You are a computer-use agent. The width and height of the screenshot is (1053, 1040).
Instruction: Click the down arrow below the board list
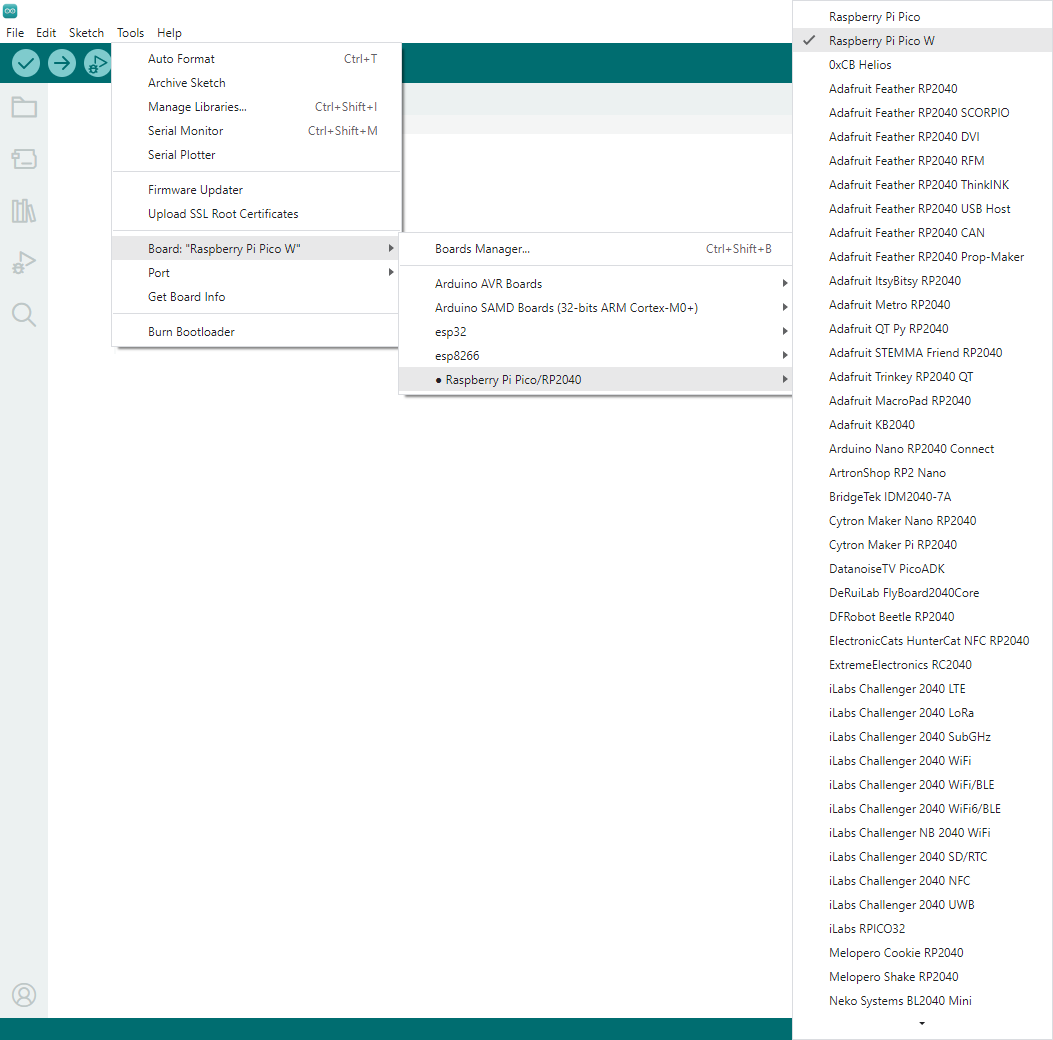(x=922, y=1024)
